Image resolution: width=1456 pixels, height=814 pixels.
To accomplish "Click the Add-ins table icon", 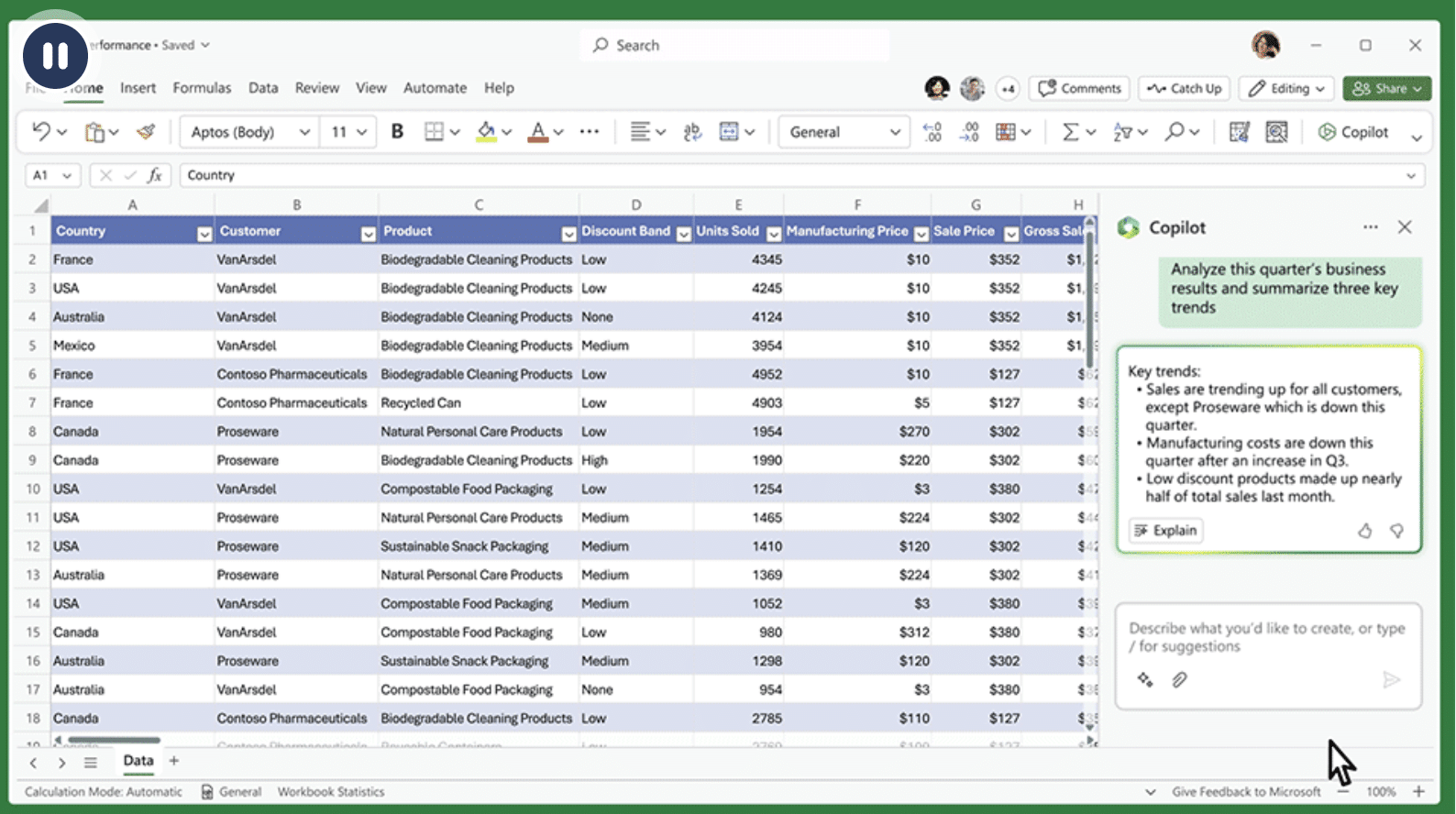I will tap(1240, 132).
